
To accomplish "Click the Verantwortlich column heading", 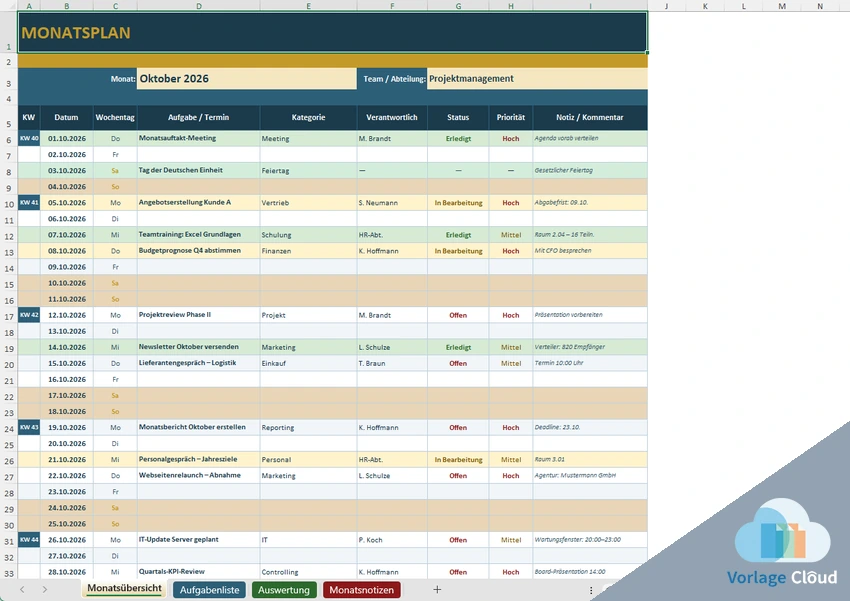I will click(x=392, y=118).
